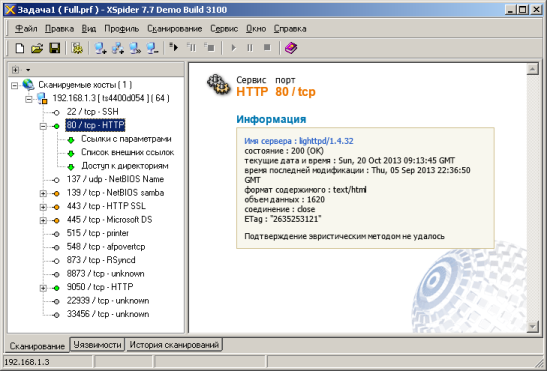Open the Окно menu

coord(256,29)
